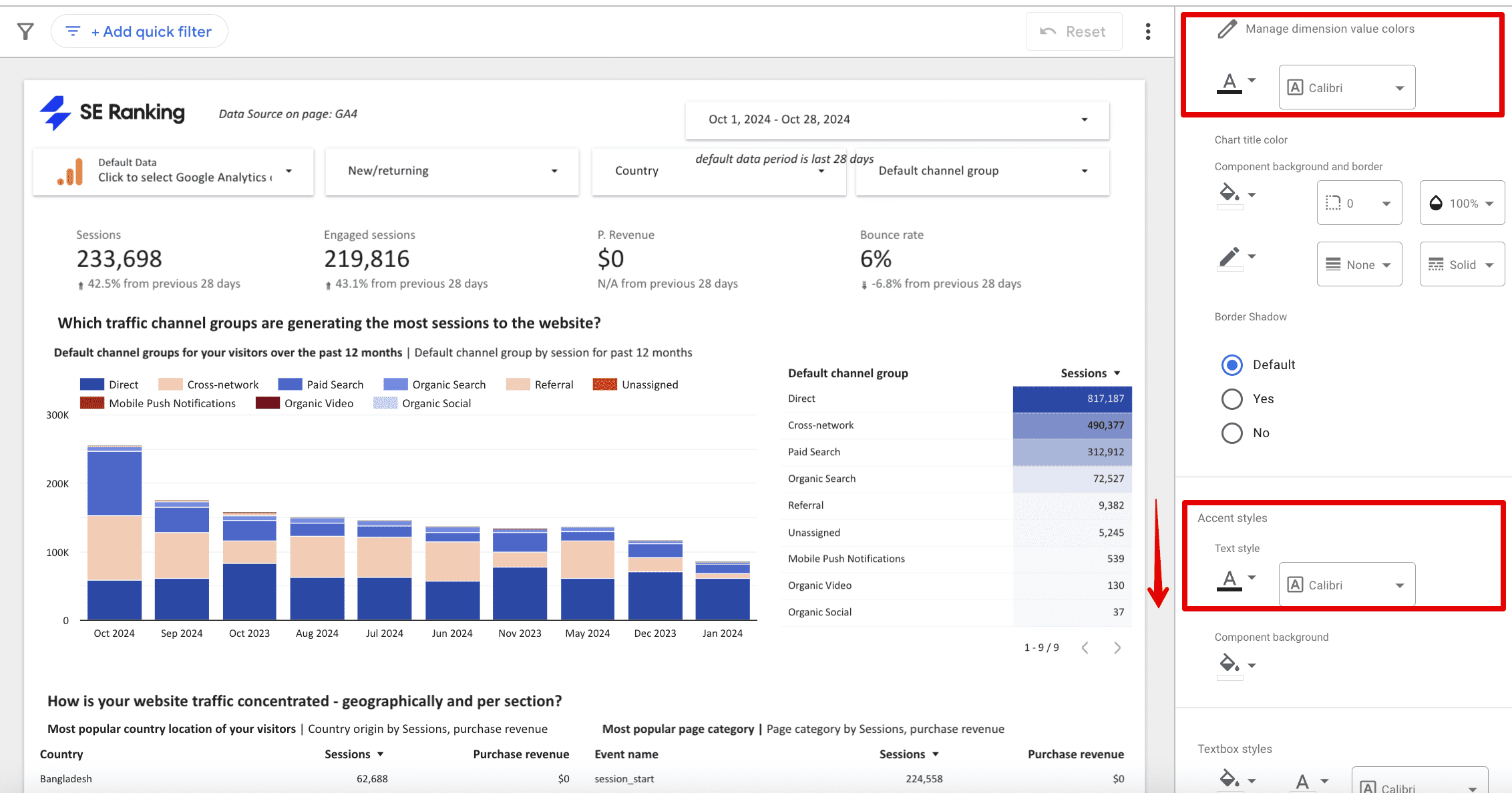Image resolution: width=1512 pixels, height=793 pixels.
Task: Click Country column header
Action: coord(61,754)
